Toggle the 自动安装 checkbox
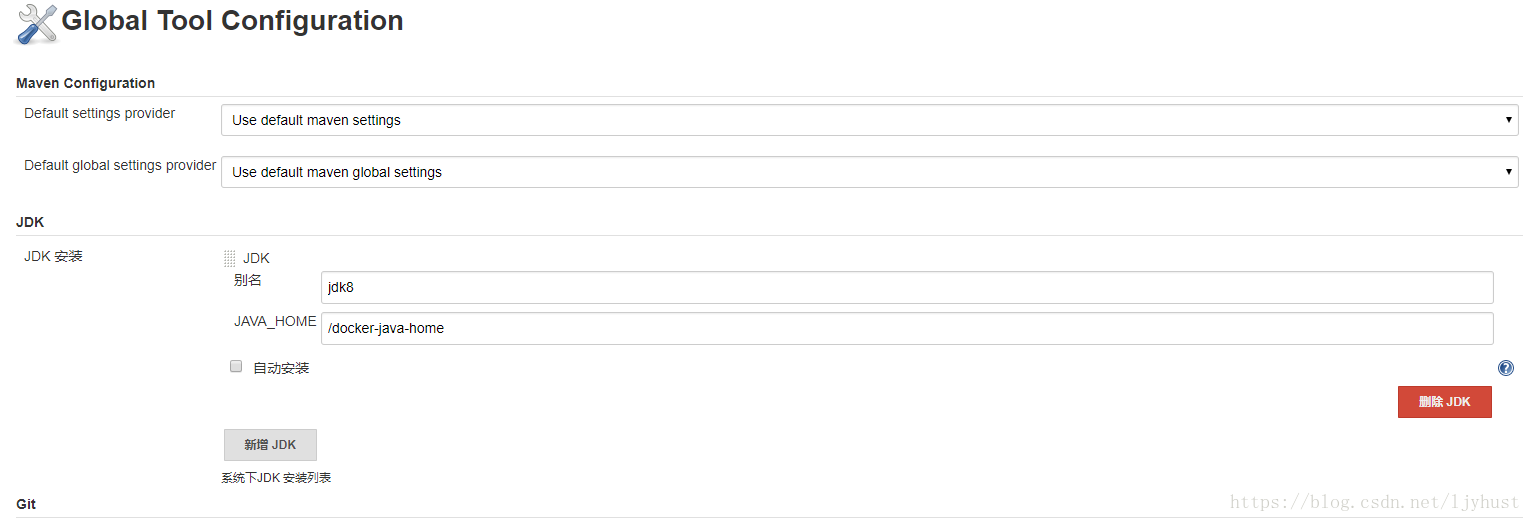 (236, 367)
